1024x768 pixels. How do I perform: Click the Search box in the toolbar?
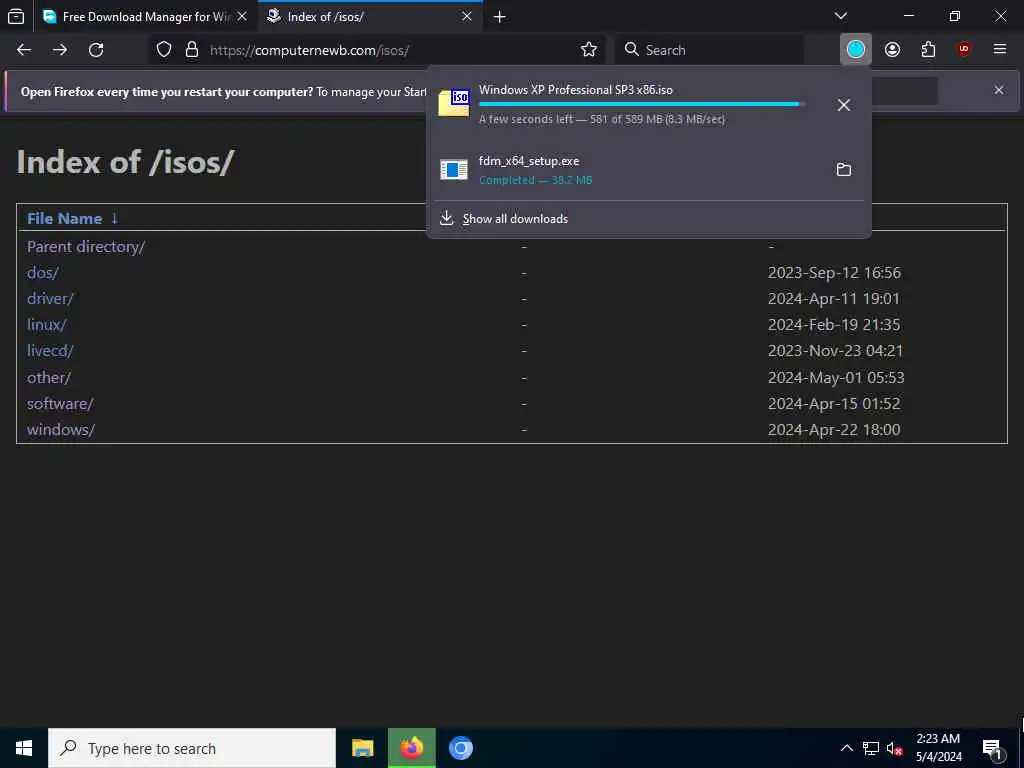click(x=709, y=50)
